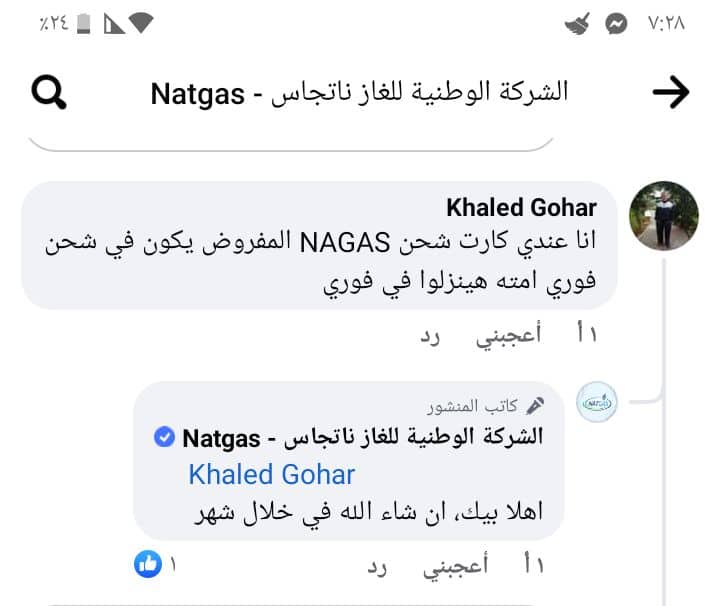The image size is (720, 606).
Task: Tap the timestamp under Khaled Gohar's comment
Action: 585,335
